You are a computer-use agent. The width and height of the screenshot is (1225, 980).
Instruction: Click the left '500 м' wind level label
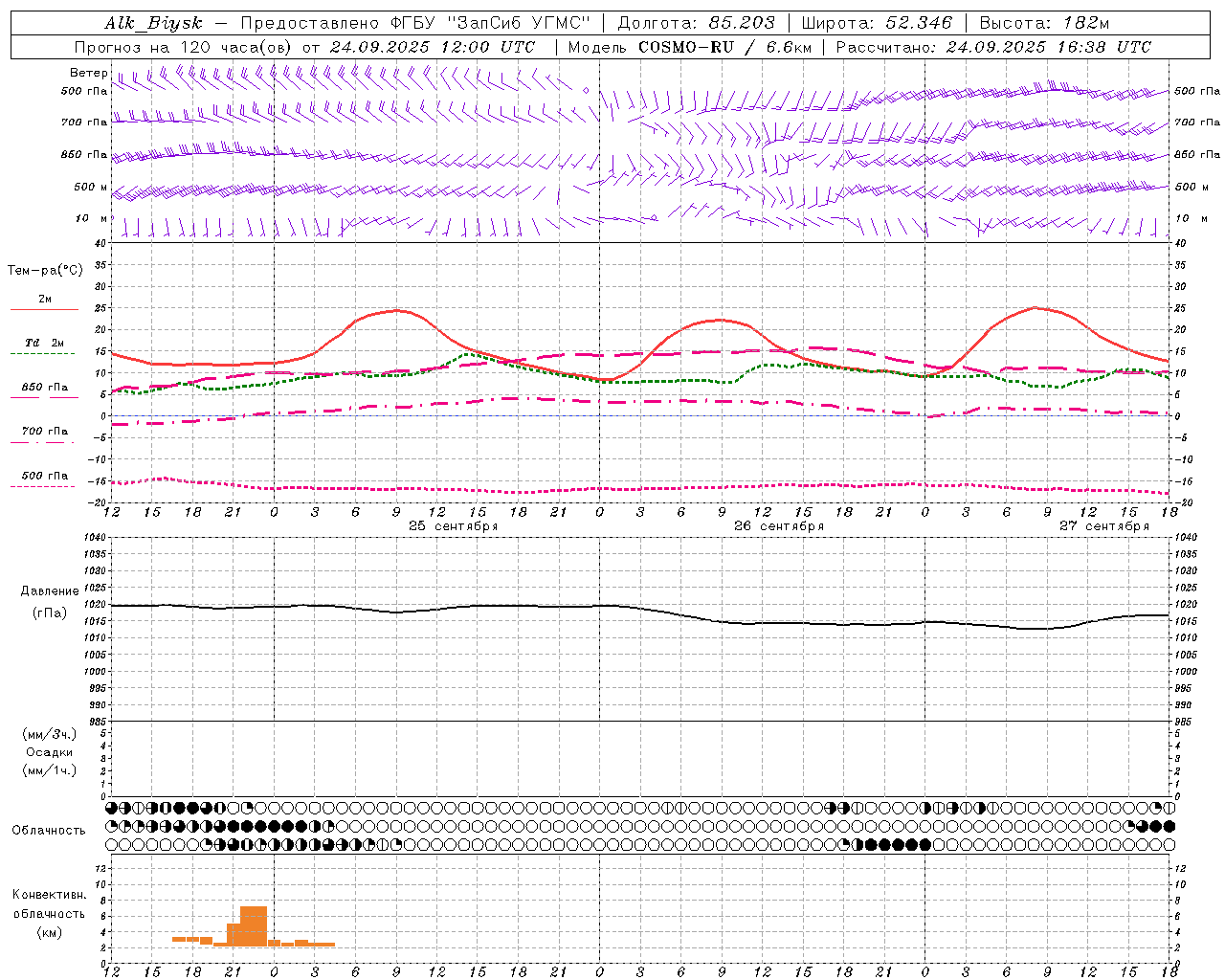(92, 187)
